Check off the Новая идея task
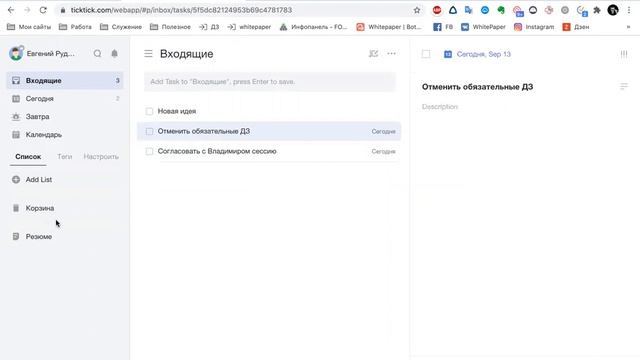This screenshot has height=360, width=640. 149,111
